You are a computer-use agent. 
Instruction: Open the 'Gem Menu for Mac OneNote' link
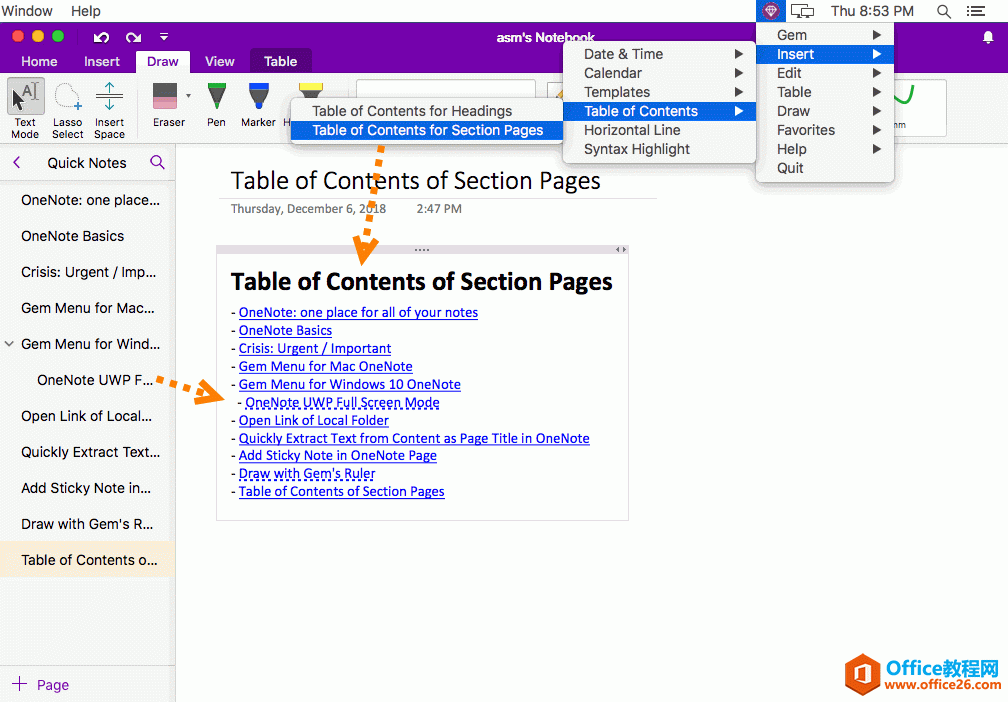tap(325, 366)
